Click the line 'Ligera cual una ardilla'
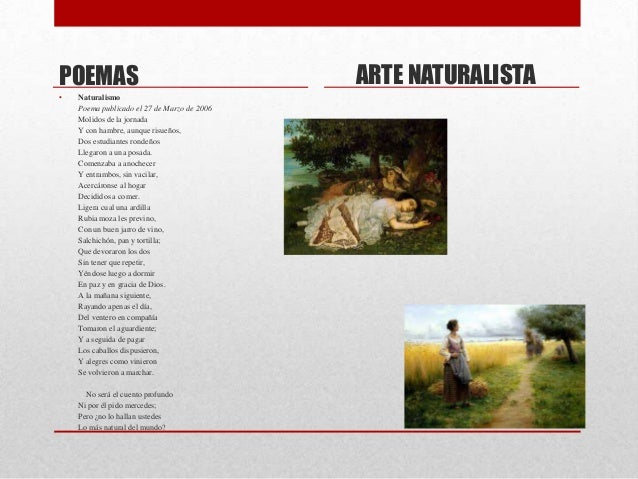The height and width of the screenshot is (479, 638). (114, 207)
